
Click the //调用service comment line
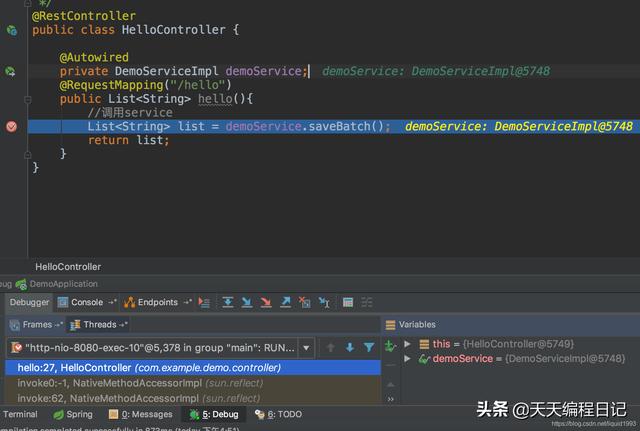pyautogui.click(x=130, y=113)
